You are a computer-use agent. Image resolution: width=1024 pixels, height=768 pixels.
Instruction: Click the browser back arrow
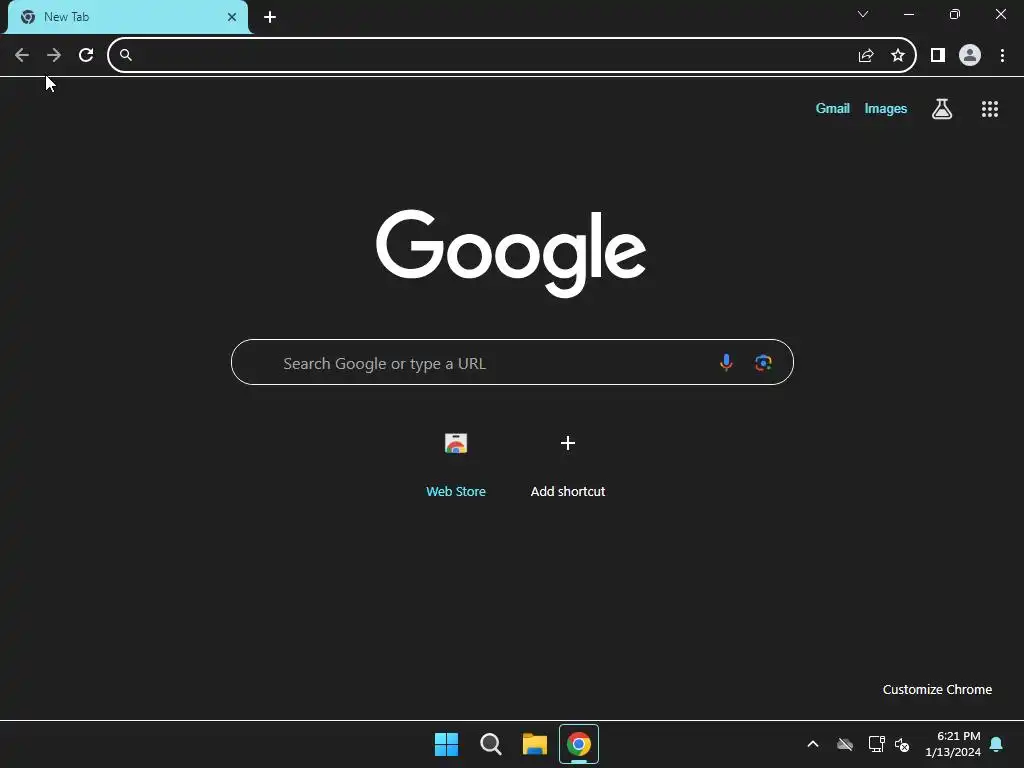[x=22, y=56]
